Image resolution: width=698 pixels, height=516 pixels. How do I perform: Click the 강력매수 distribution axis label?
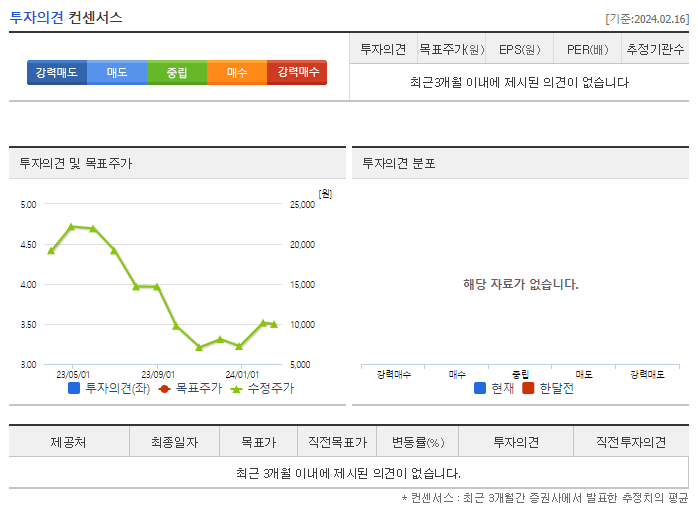pyautogui.click(x=394, y=374)
